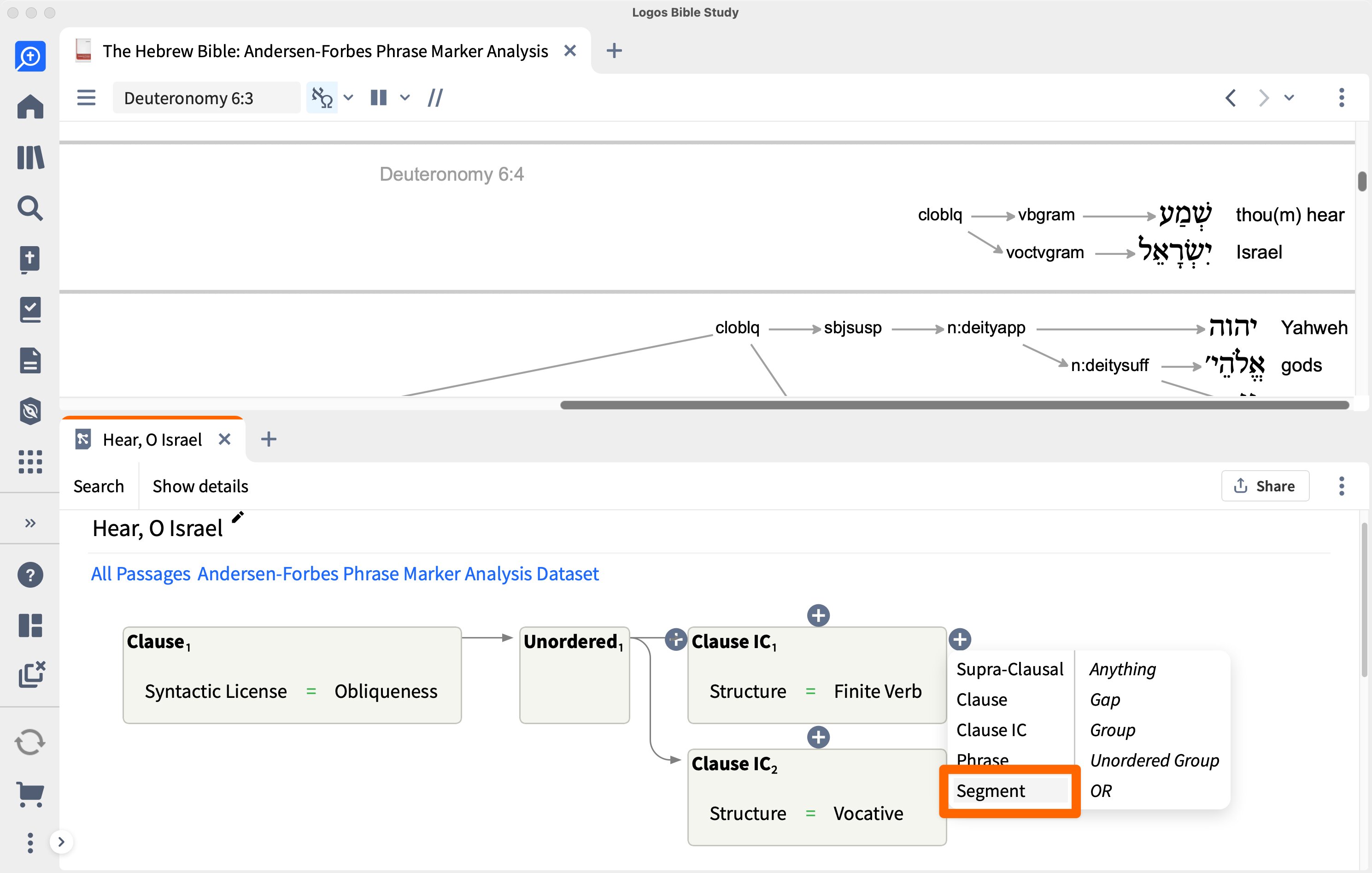Open the Home icon in the sidebar
Screen dimensions: 1372x873
point(30,106)
